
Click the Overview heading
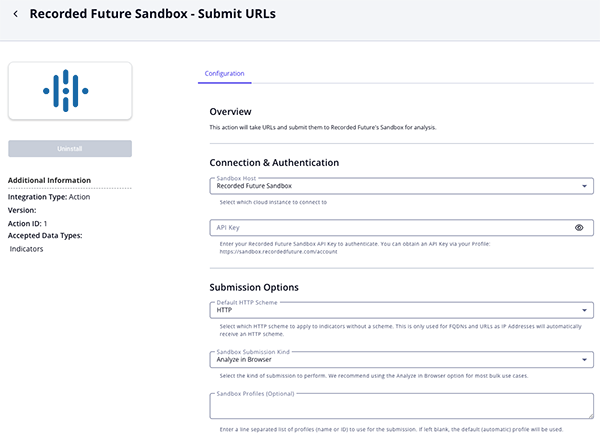click(x=230, y=112)
